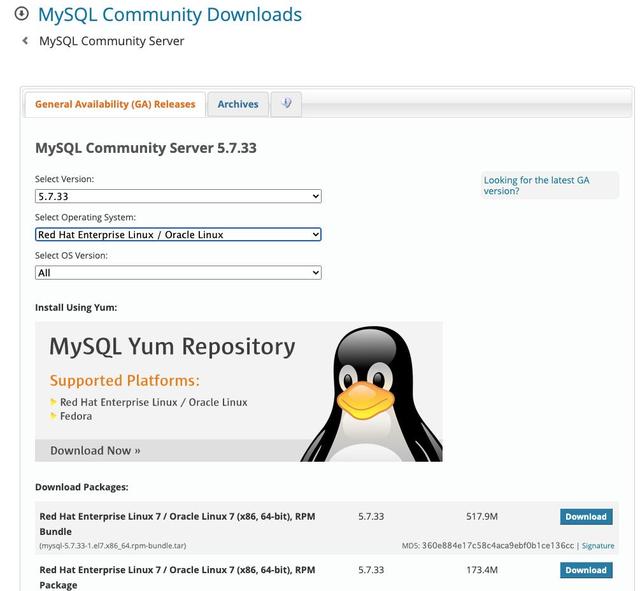640x591 pixels.
Task: Click the 'Install Using Yum:' label
Action: [x=76, y=308]
